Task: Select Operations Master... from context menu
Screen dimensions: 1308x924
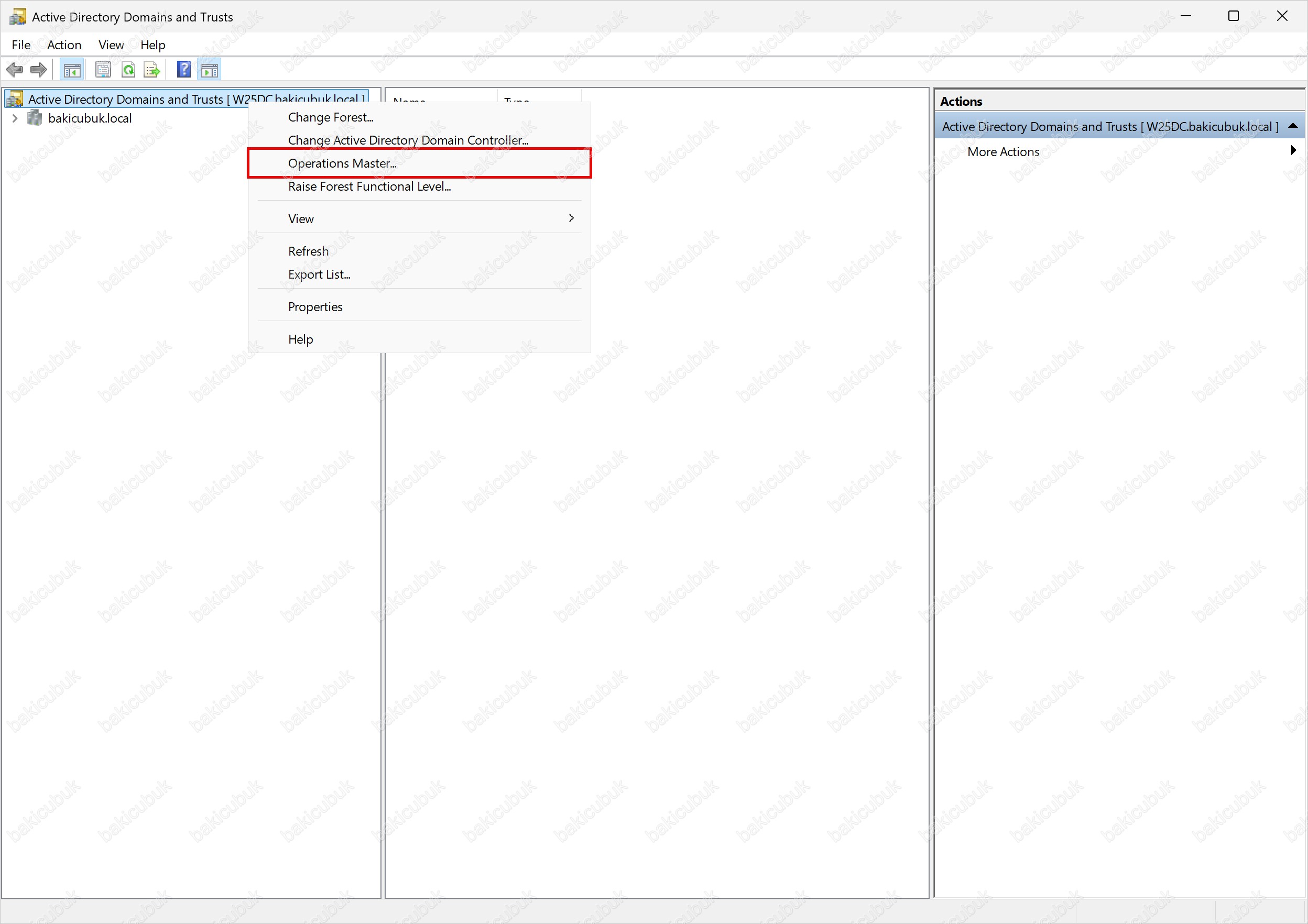Action: [x=419, y=163]
